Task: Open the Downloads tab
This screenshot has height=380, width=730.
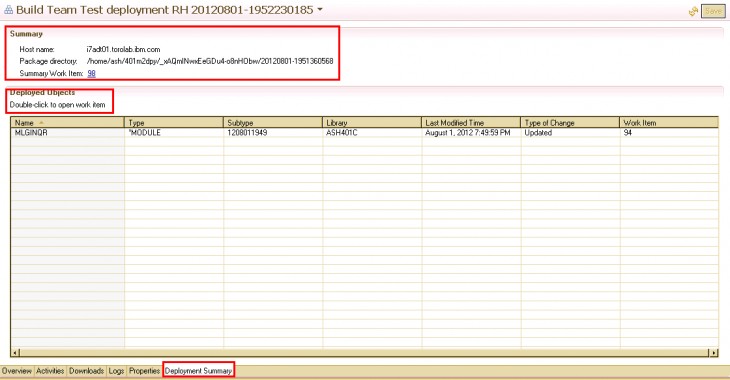Action: (x=86, y=371)
